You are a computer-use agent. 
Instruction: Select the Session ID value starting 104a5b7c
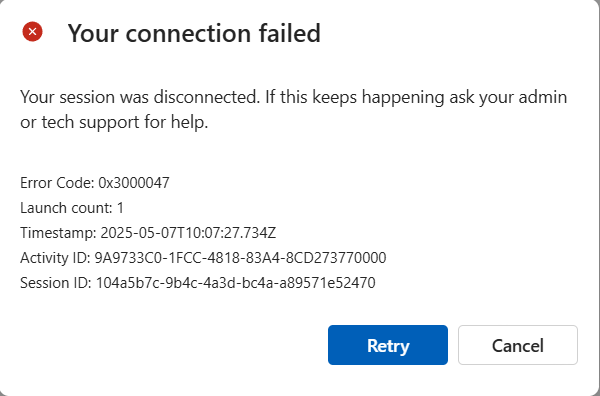pyautogui.click(x=235, y=283)
